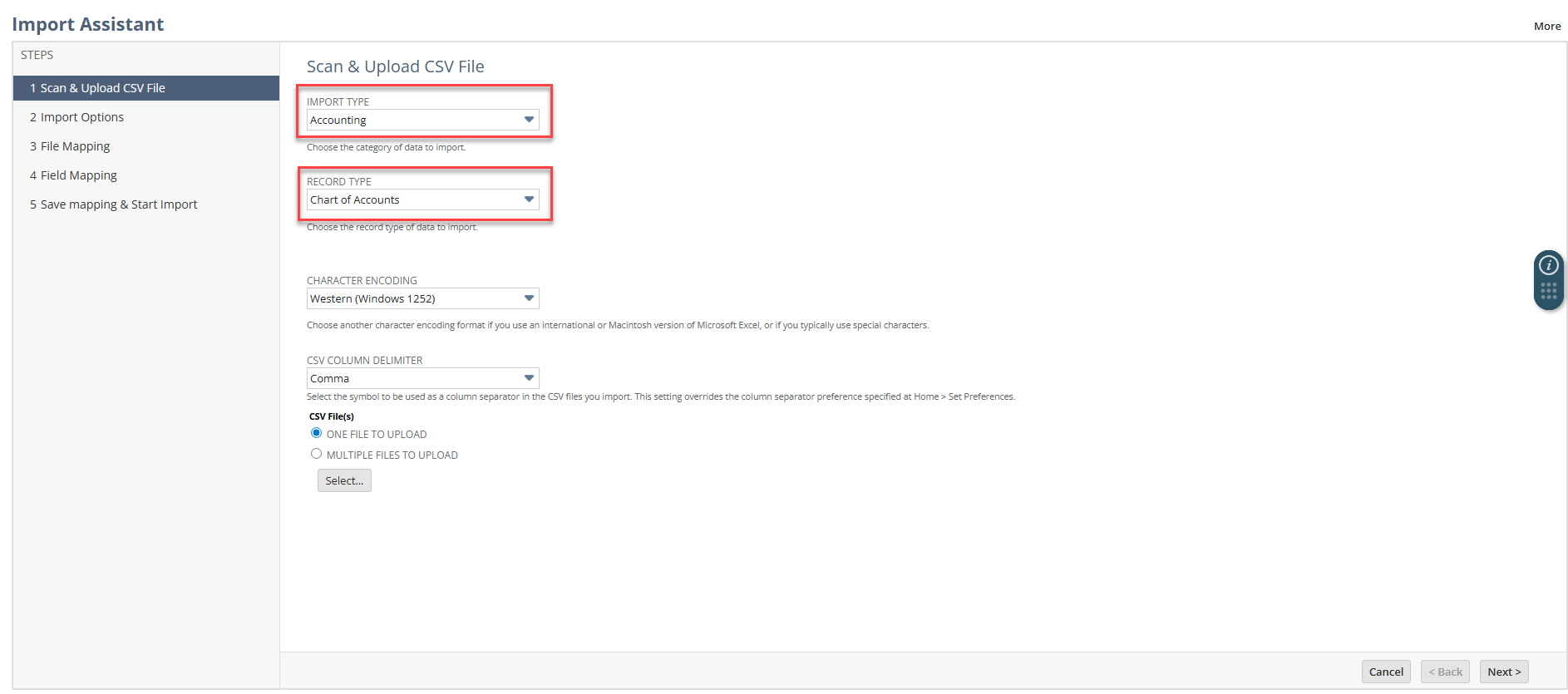Click the Next > button
The height and width of the screenshot is (694, 1568).
click(x=1503, y=672)
